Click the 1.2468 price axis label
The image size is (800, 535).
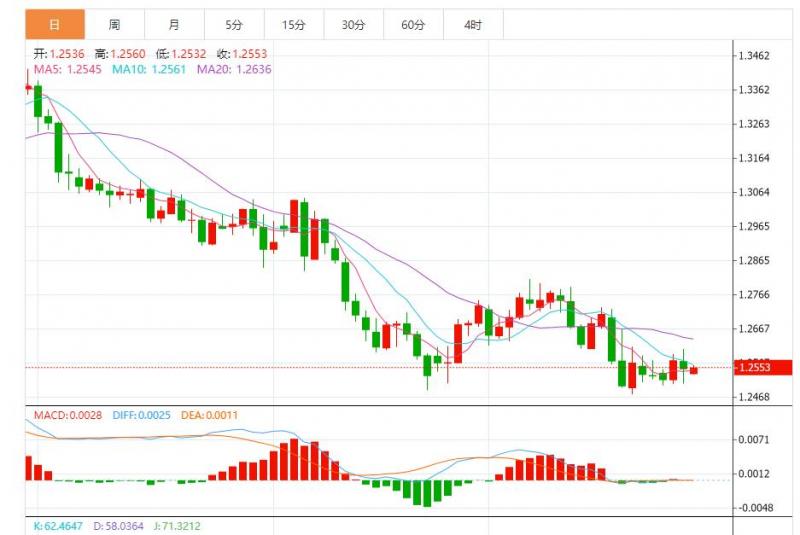tap(754, 397)
